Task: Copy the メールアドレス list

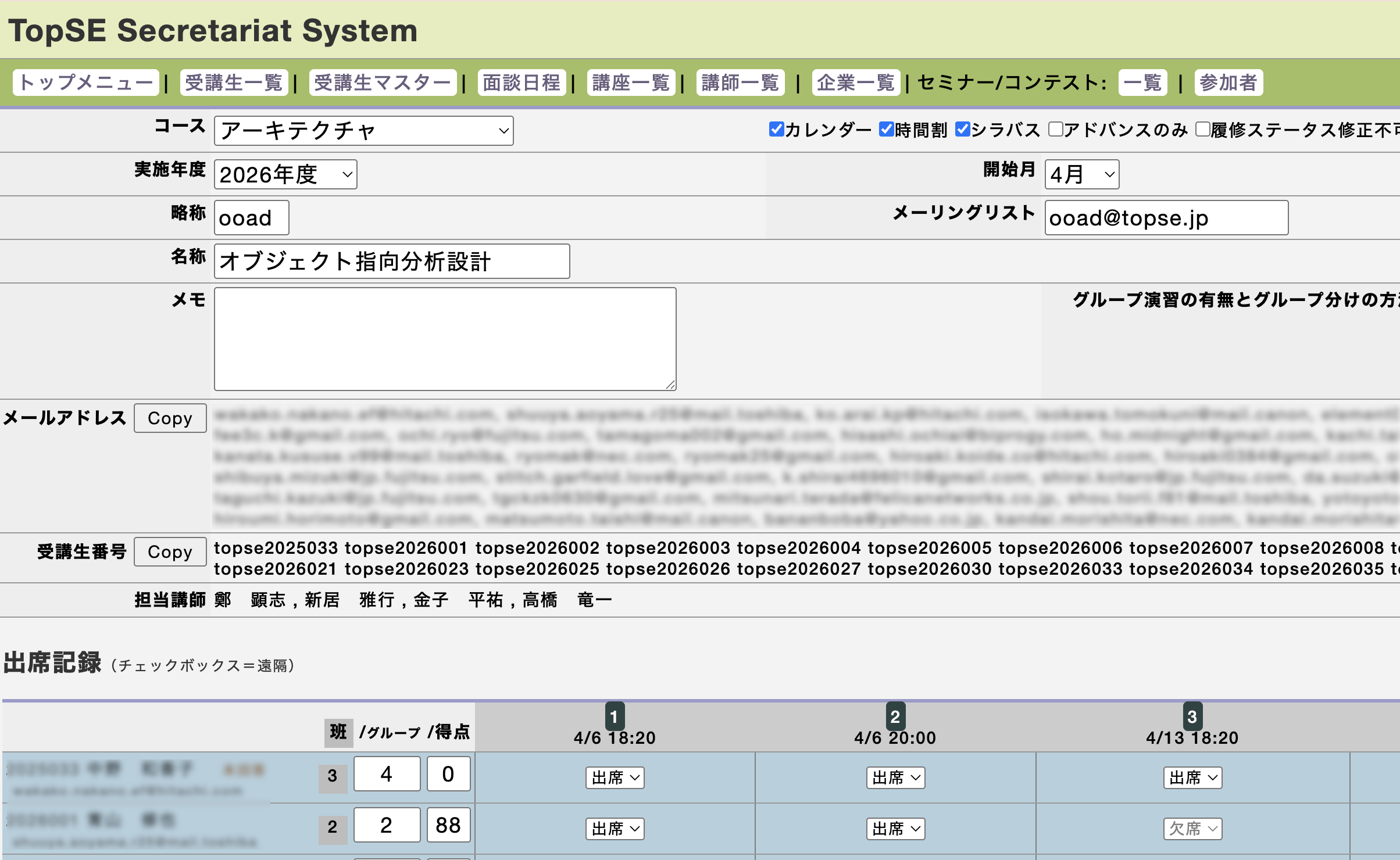Action: [x=170, y=418]
